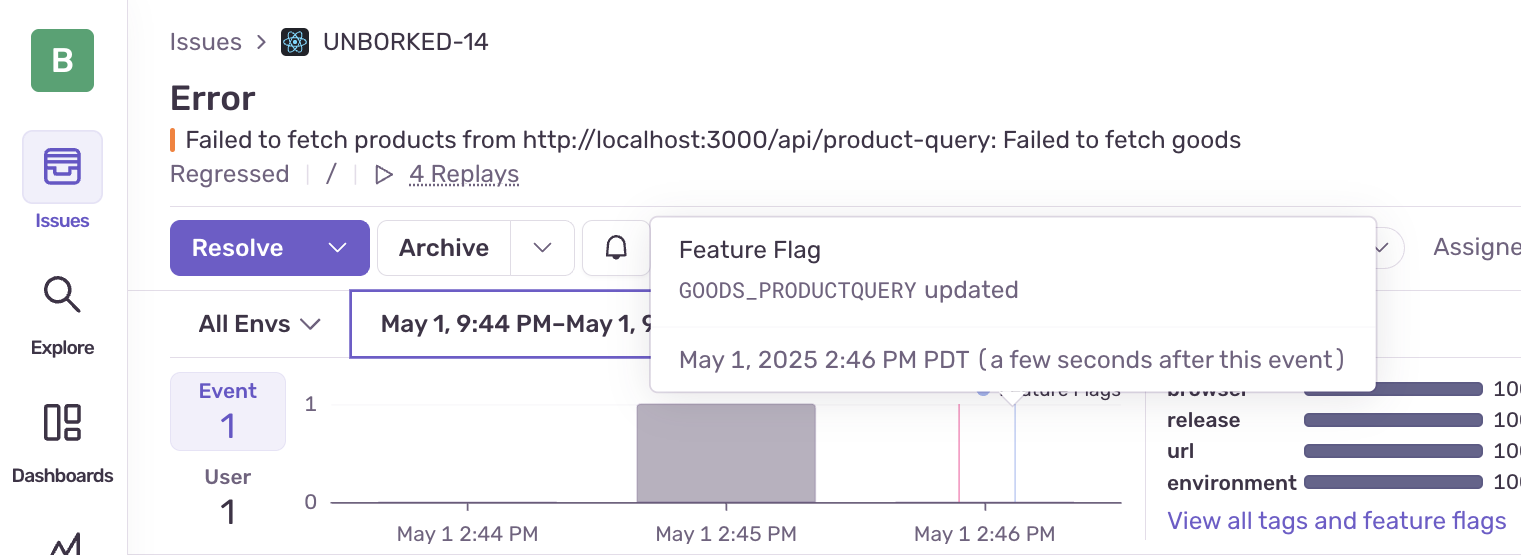
Task: Expand the Archive options chevron
Action: coord(543,248)
